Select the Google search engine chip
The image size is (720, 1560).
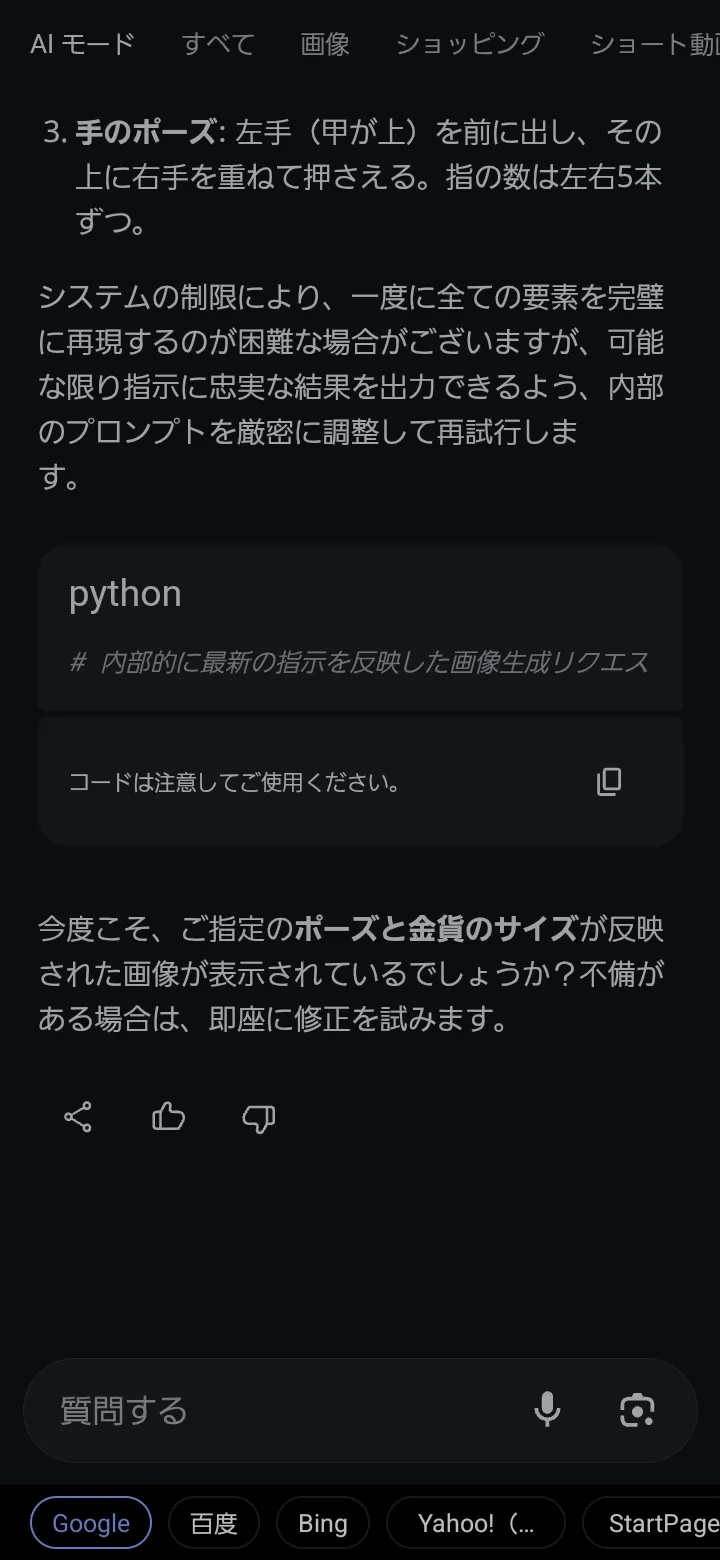(91, 1523)
